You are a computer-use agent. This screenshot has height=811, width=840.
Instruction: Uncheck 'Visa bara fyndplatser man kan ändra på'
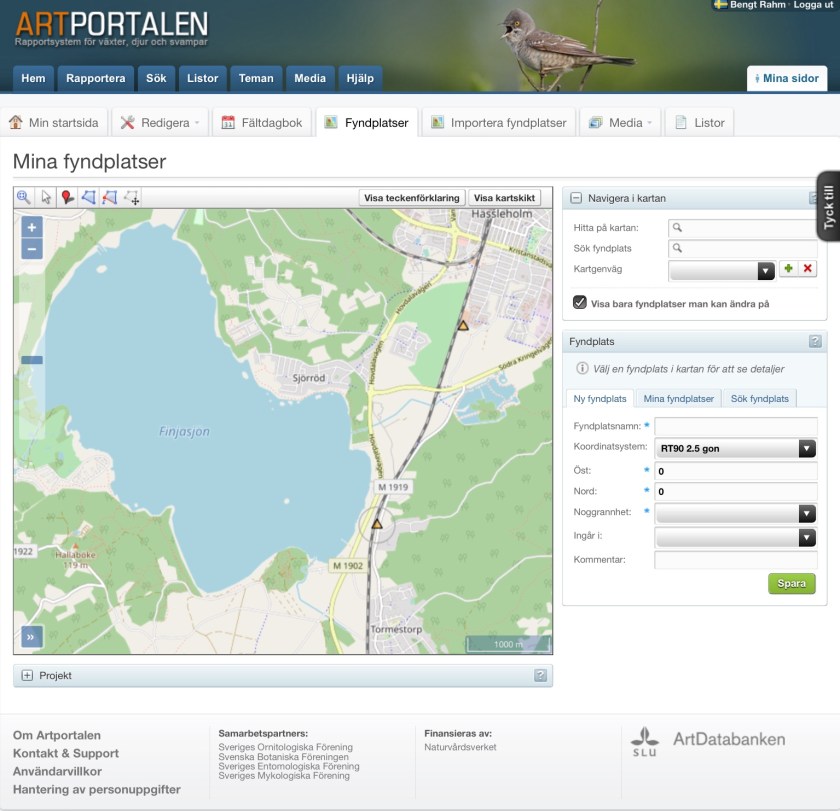[579, 303]
